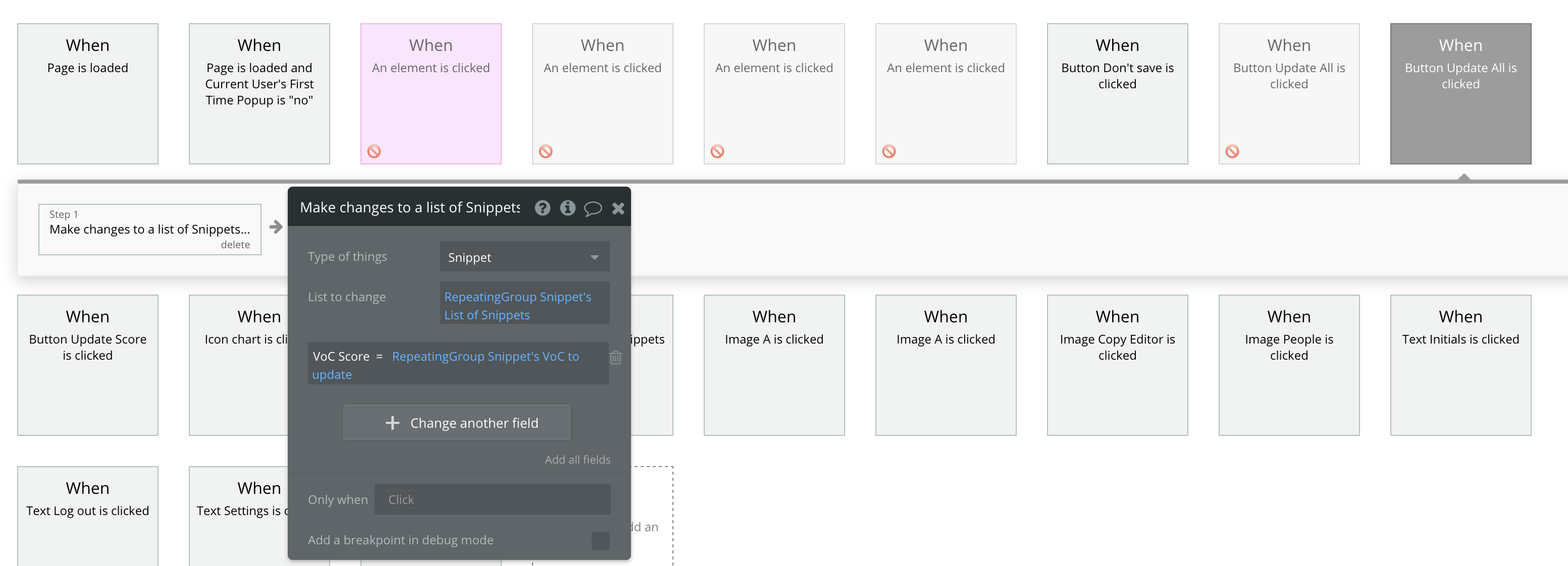Click the disabled icon on pink event
The image size is (1568, 566).
tap(375, 151)
